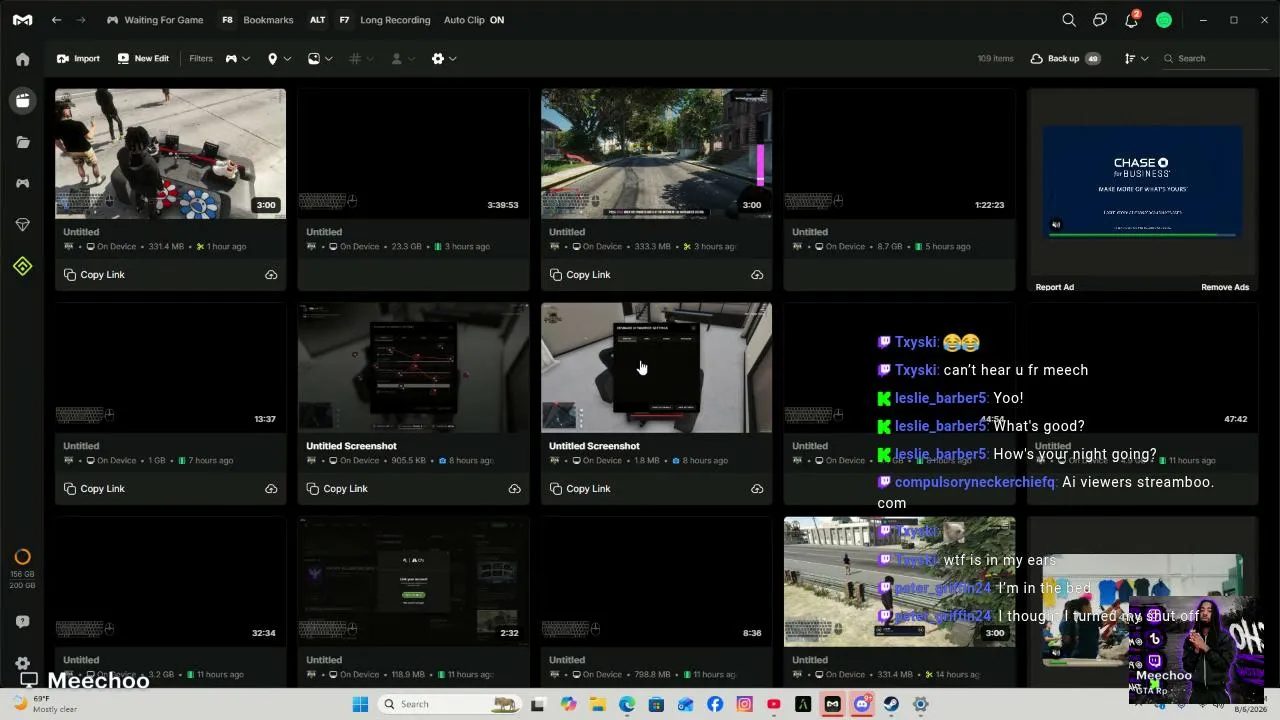
Task: Toggle Auto Clip ON
Action: (x=474, y=20)
